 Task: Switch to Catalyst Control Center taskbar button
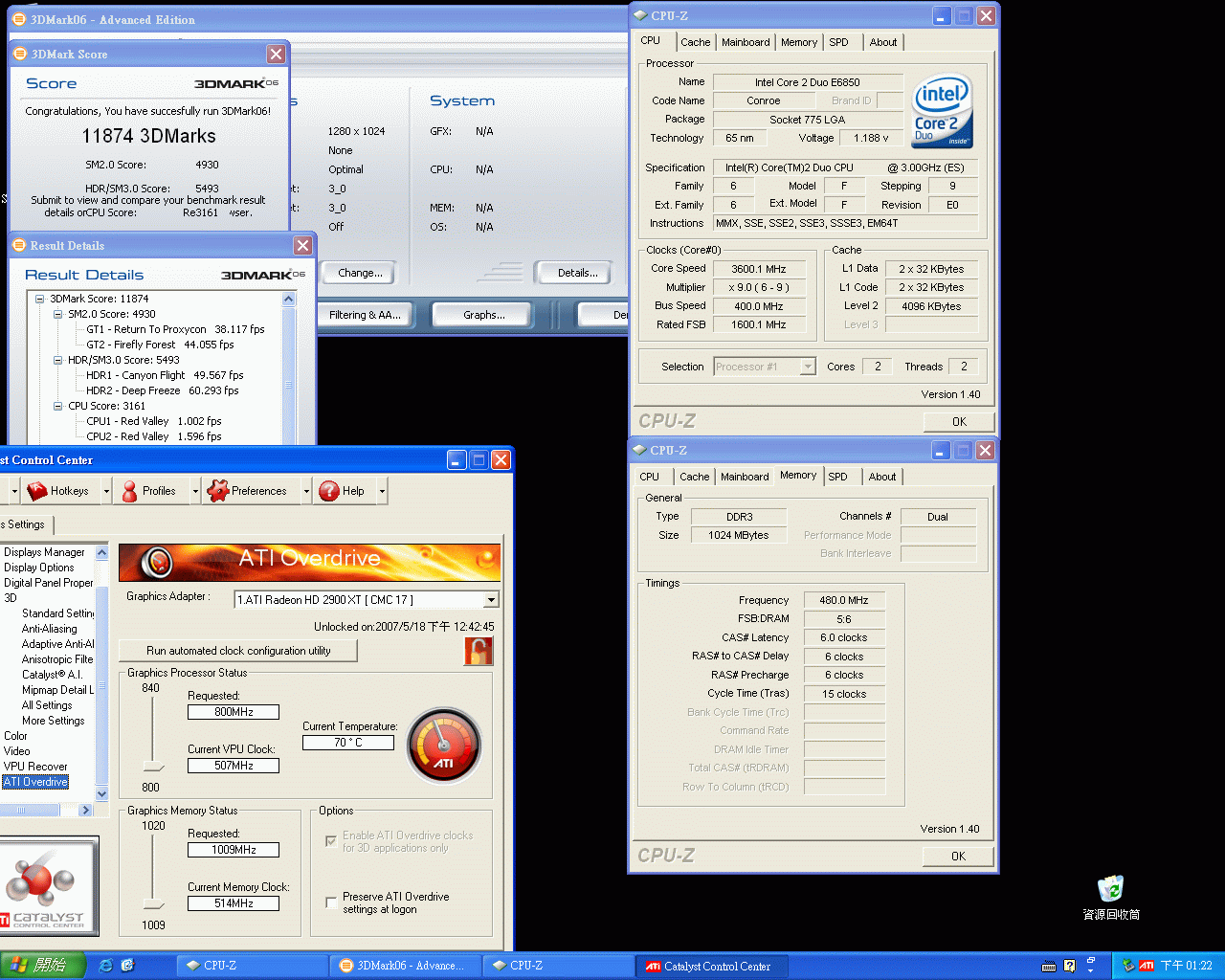pyautogui.click(x=712, y=966)
